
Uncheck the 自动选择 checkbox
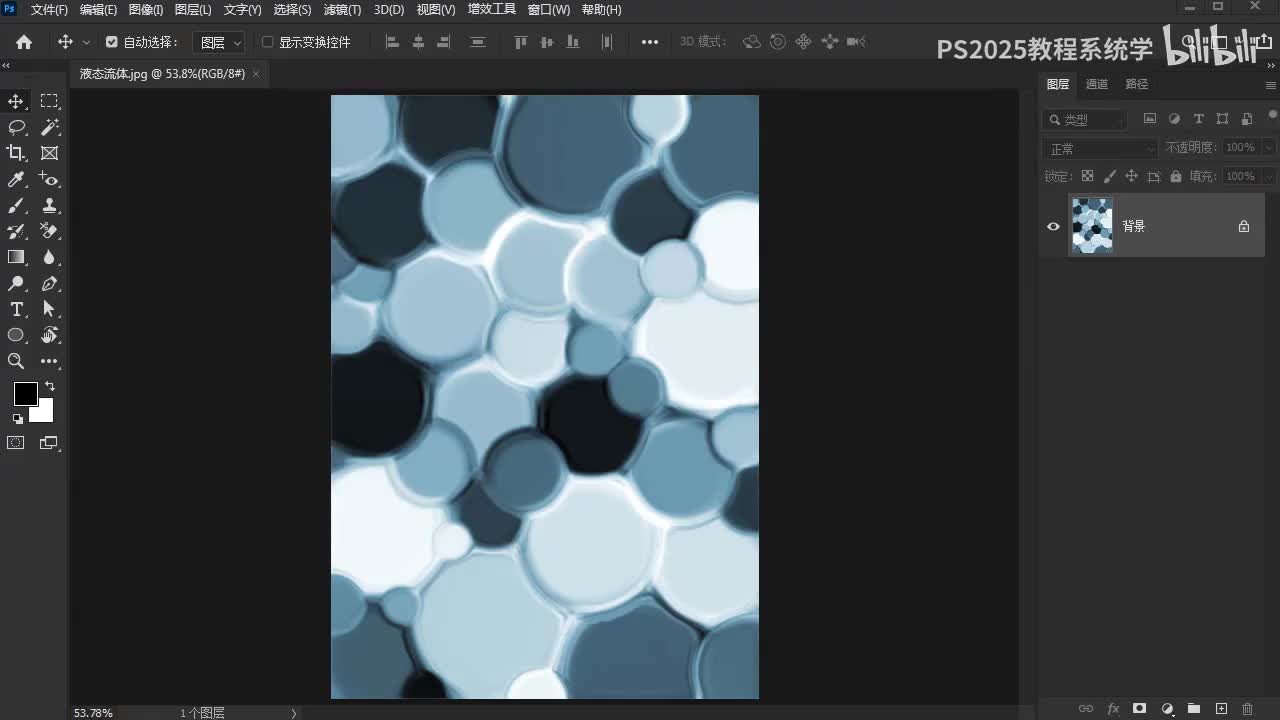[x=112, y=42]
